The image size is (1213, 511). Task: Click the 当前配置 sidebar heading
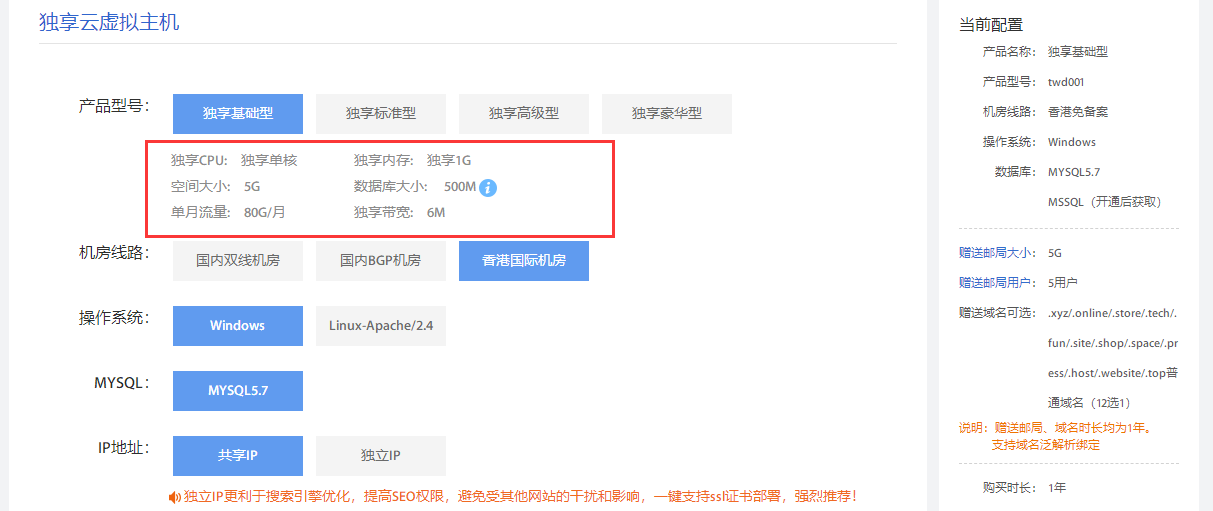pos(991,25)
